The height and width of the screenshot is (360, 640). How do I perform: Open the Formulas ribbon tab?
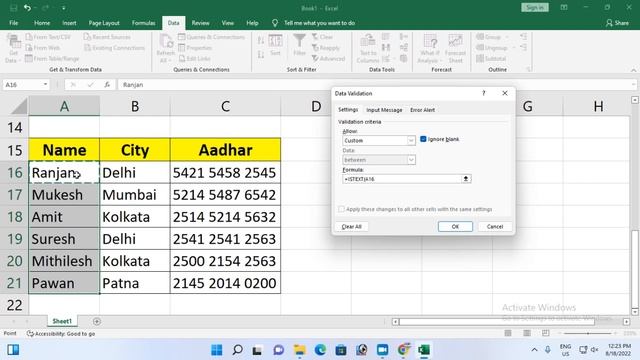tap(143, 23)
